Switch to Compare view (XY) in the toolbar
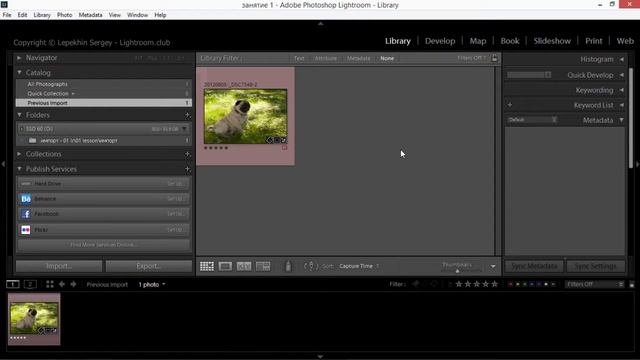The image size is (640, 360). (x=244, y=267)
